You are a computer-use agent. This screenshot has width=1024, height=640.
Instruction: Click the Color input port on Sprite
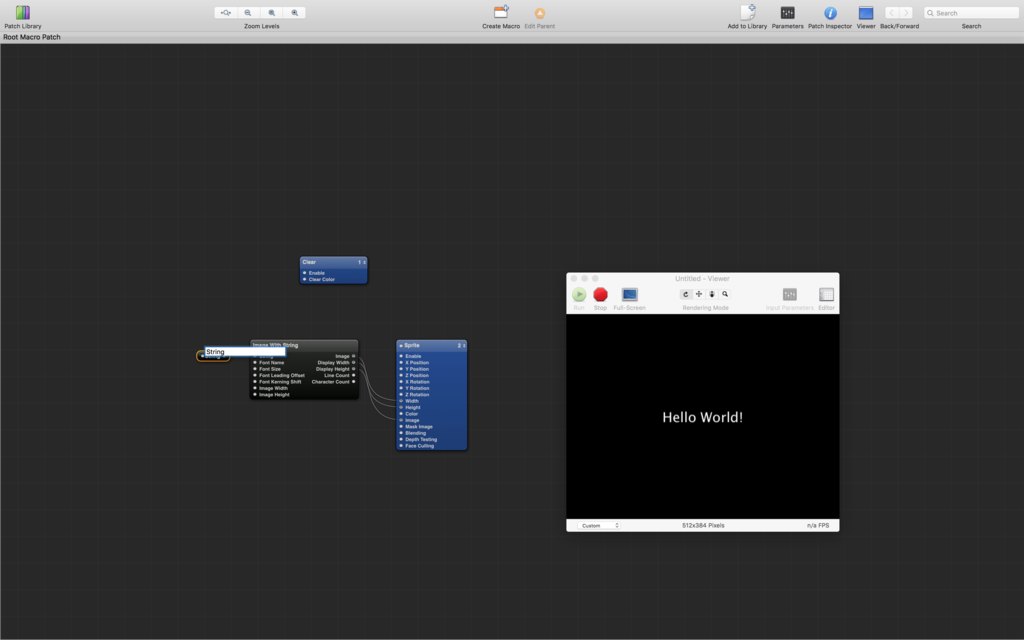[401, 413]
